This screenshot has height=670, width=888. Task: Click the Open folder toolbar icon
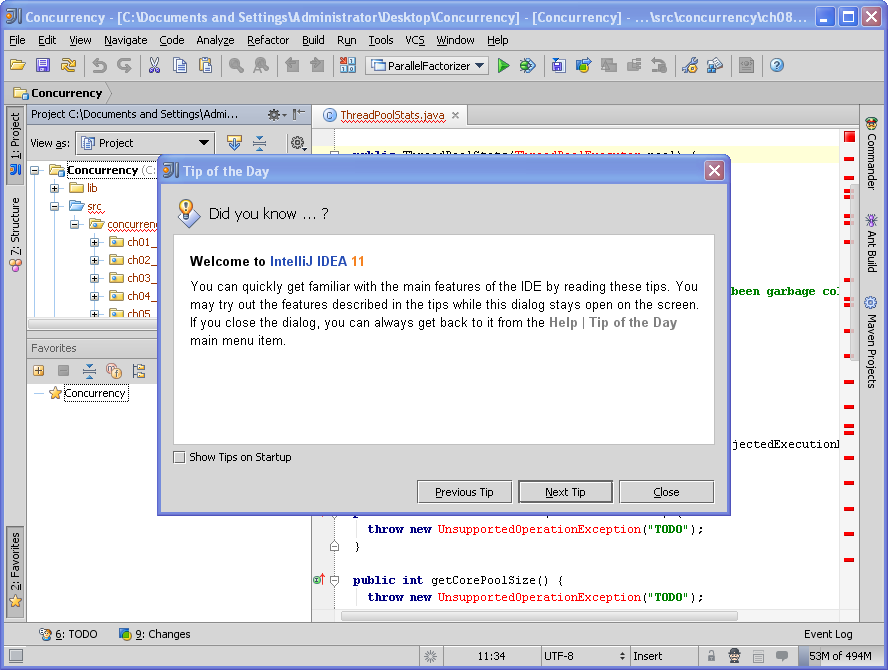(x=18, y=65)
